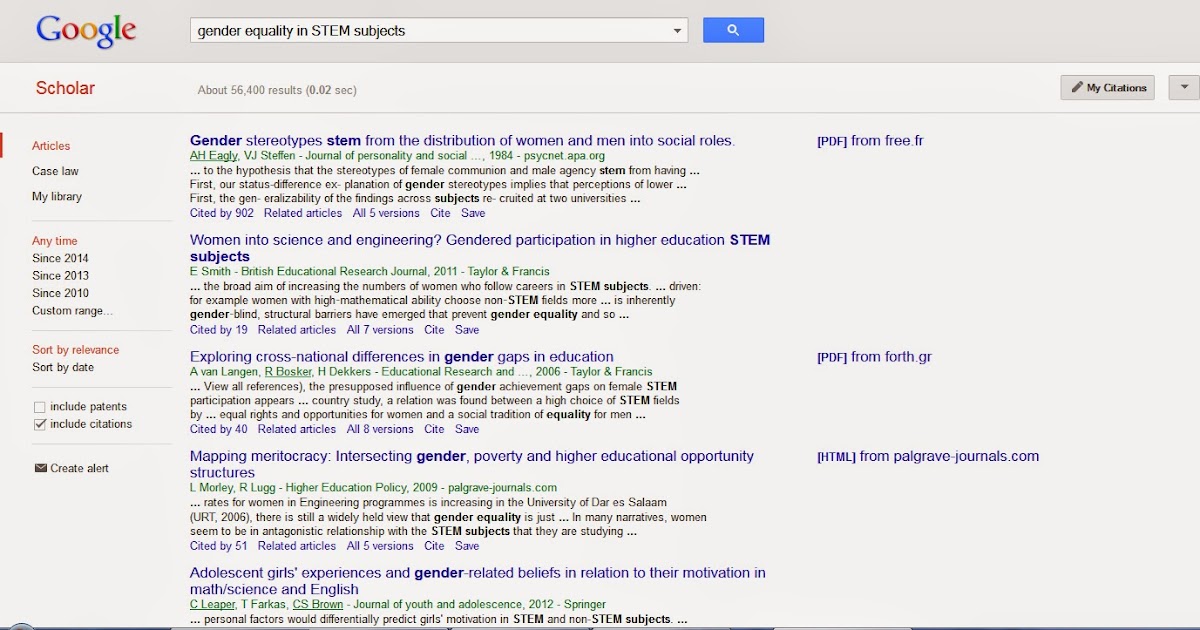Open the PDF from free.fr
Image resolution: width=1200 pixels, height=630 pixels.
coord(870,141)
